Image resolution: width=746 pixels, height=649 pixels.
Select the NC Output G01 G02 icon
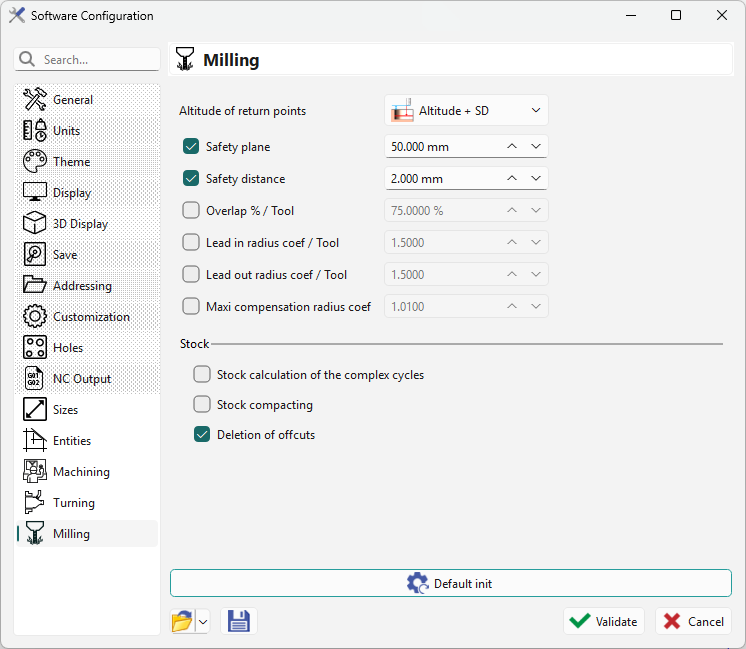click(35, 378)
